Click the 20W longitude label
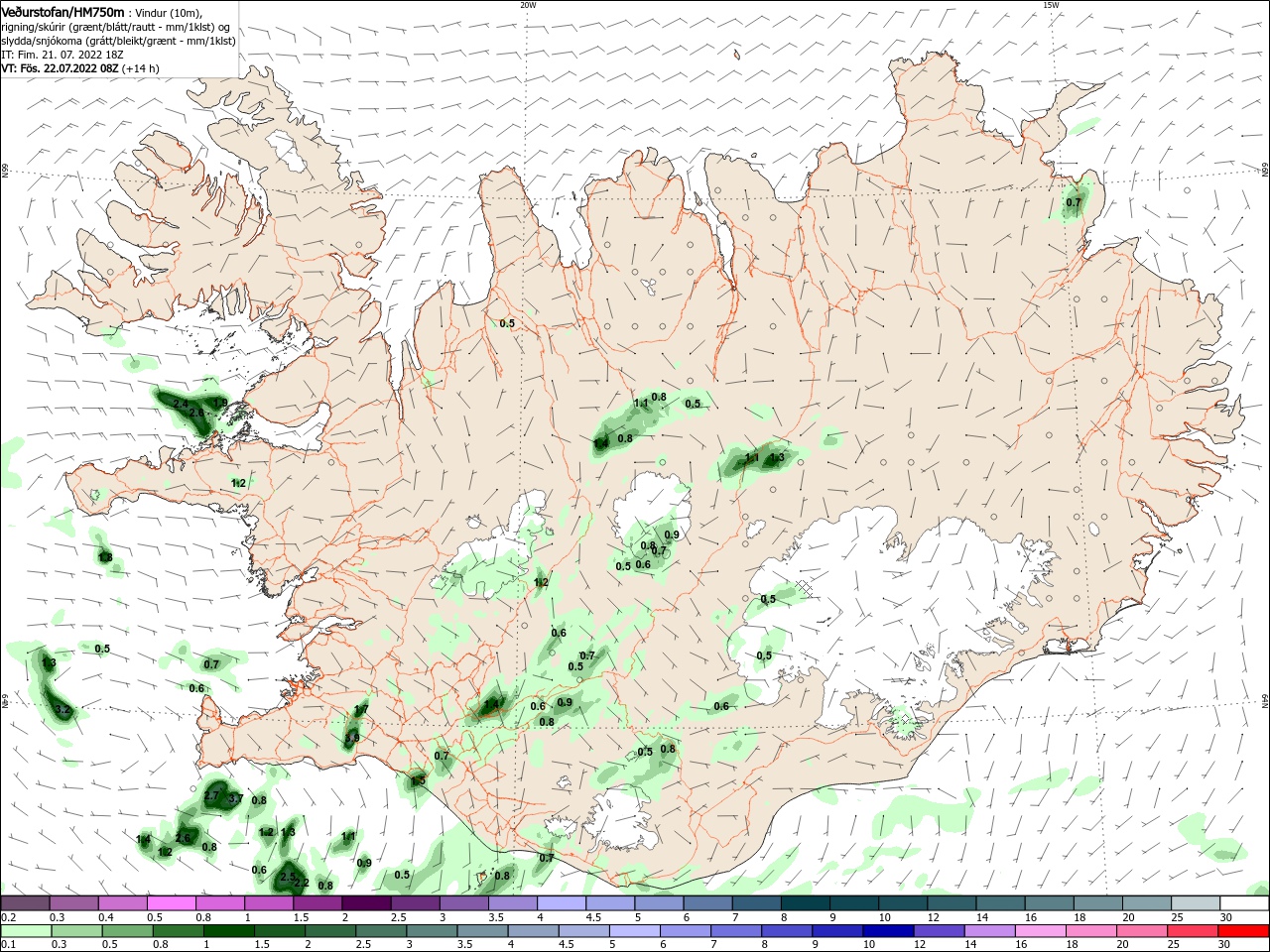1270x952 pixels. (528, 5)
